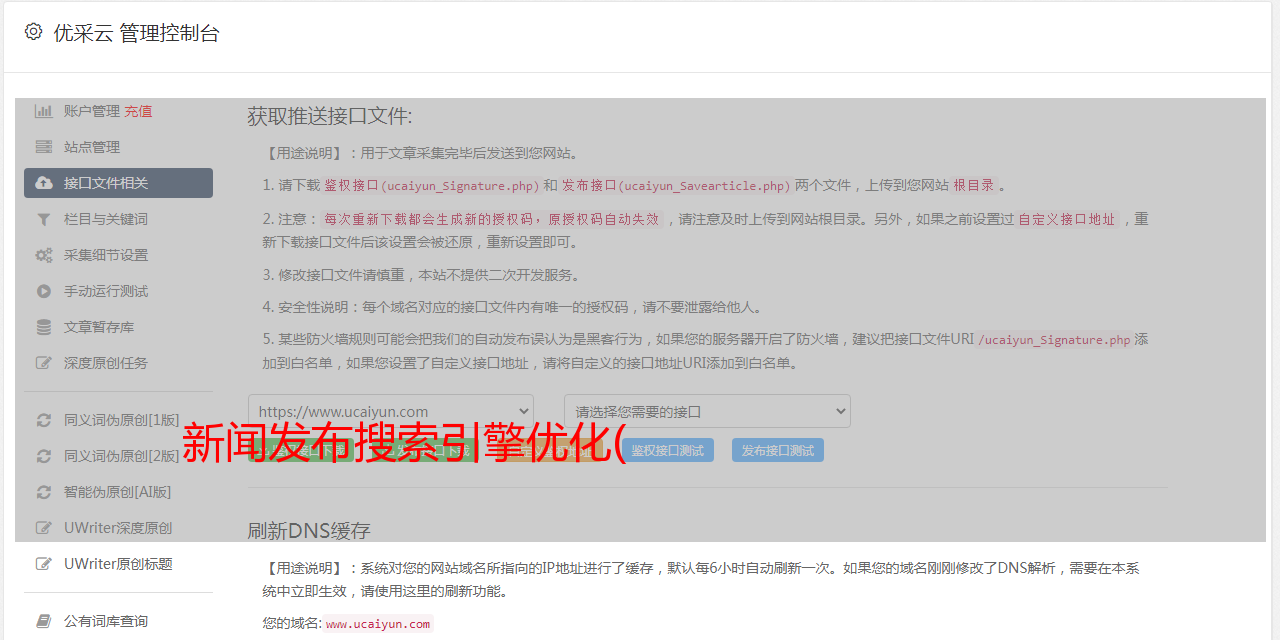Screen dimensions: 1280x640
Task: Click the edit icon for UWriter深度原创
Action: tap(44, 528)
